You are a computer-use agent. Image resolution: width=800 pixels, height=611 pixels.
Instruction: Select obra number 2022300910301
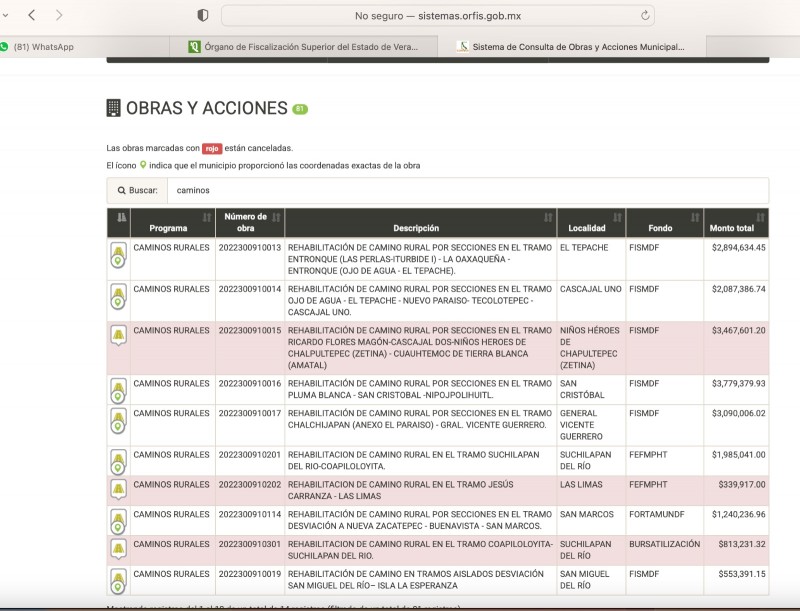pyautogui.click(x=250, y=544)
